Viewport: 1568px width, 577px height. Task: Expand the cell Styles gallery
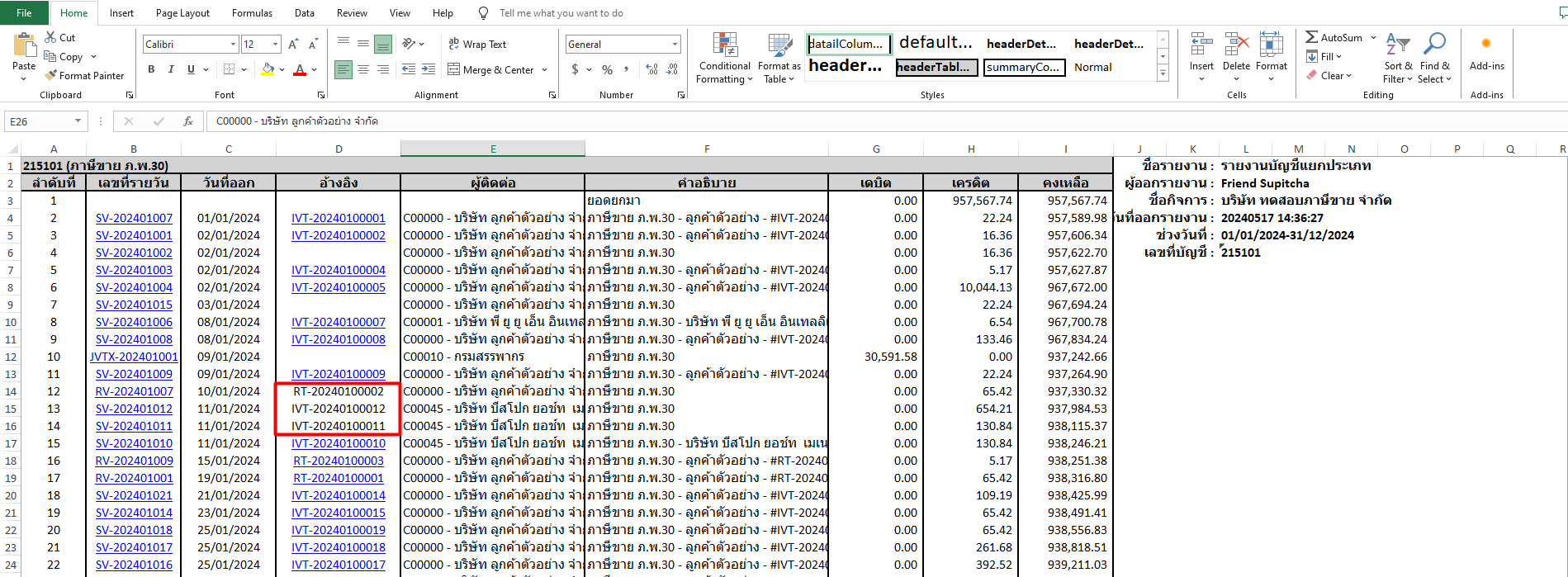tap(1163, 73)
